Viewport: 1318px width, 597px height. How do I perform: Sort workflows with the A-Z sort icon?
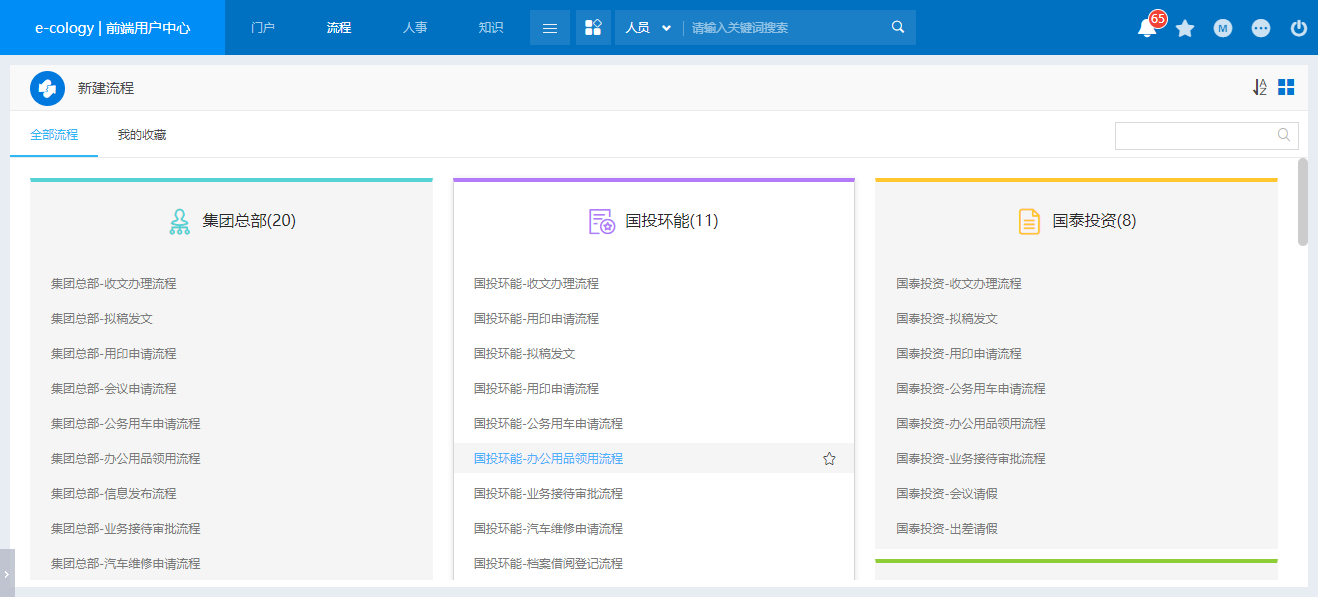[x=1260, y=87]
